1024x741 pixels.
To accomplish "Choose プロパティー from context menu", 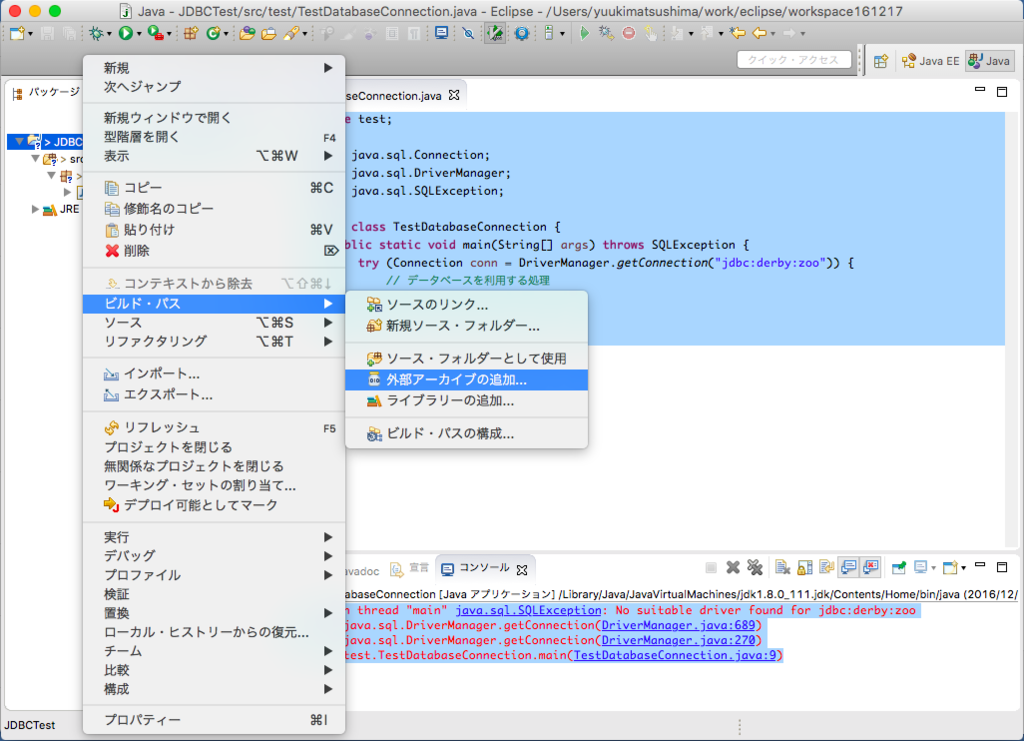I will coord(214,720).
